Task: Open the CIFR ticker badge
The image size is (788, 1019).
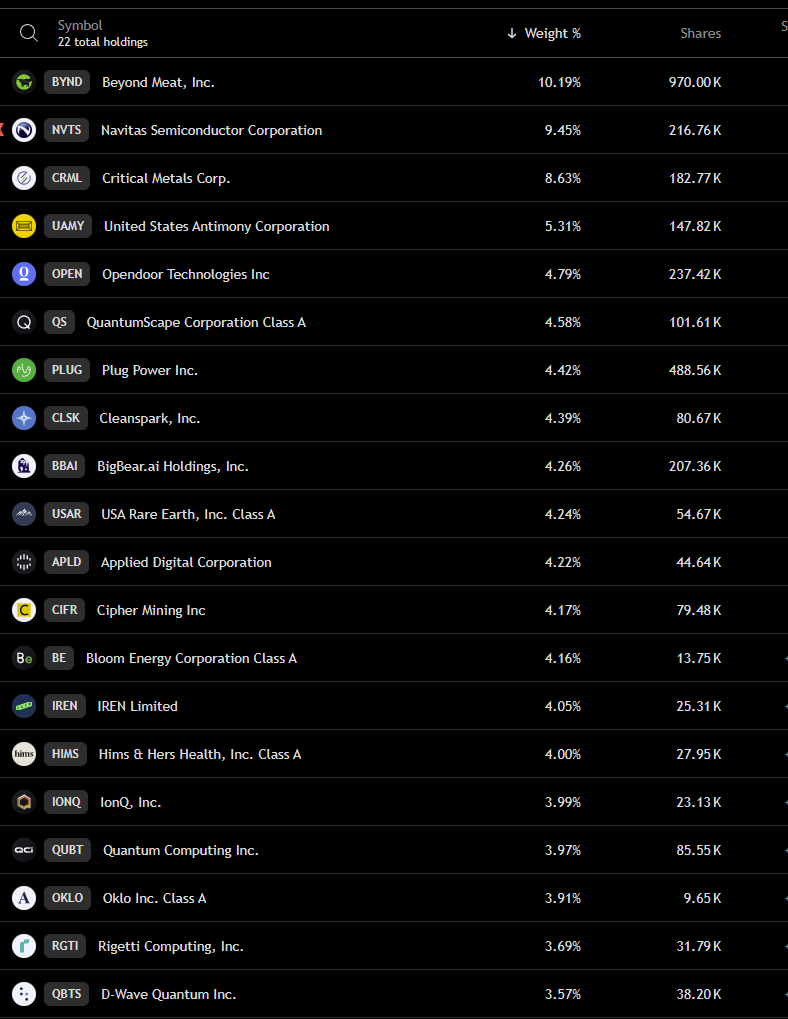Action: click(64, 610)
